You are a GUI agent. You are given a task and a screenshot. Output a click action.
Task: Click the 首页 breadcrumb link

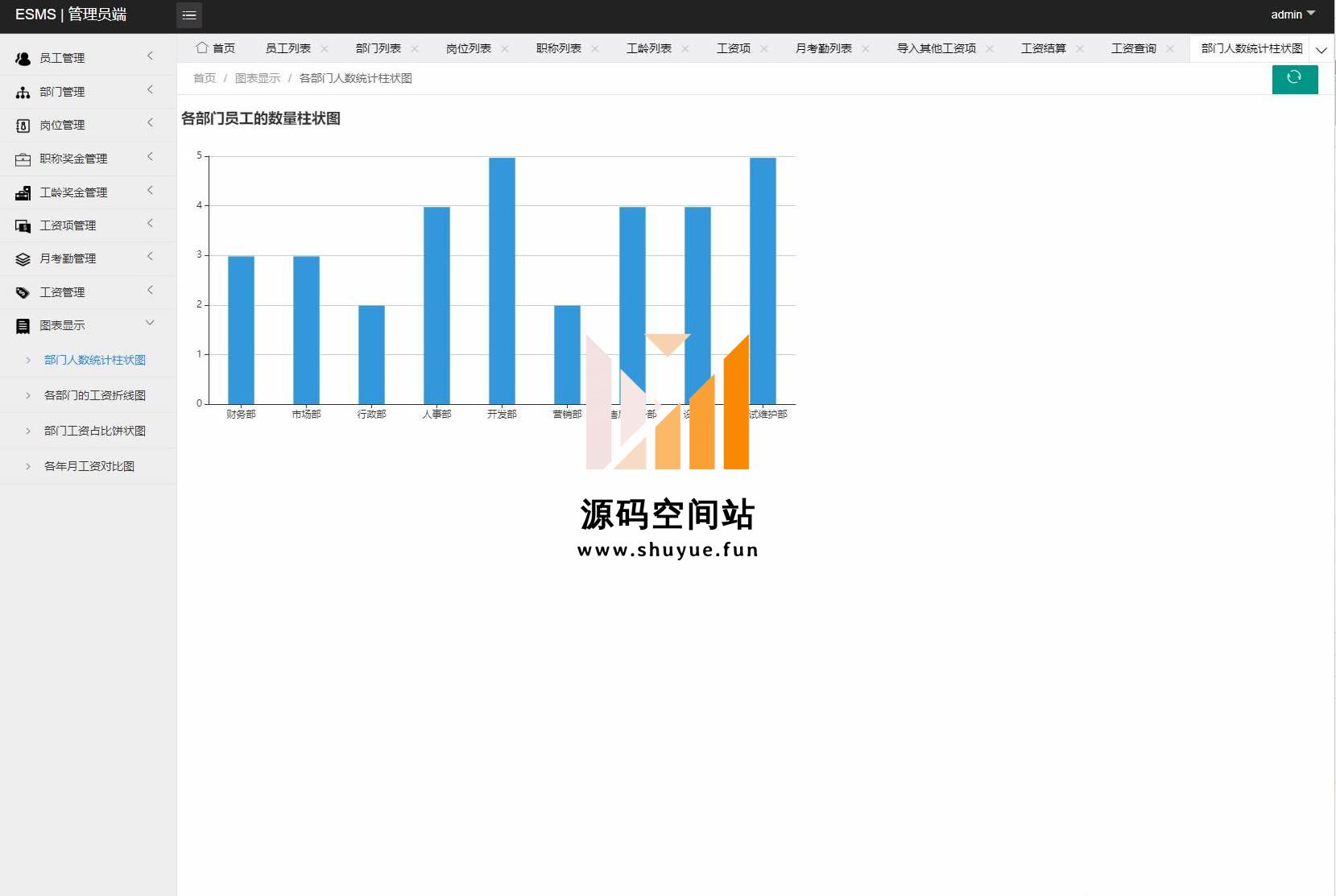(205, 78)
